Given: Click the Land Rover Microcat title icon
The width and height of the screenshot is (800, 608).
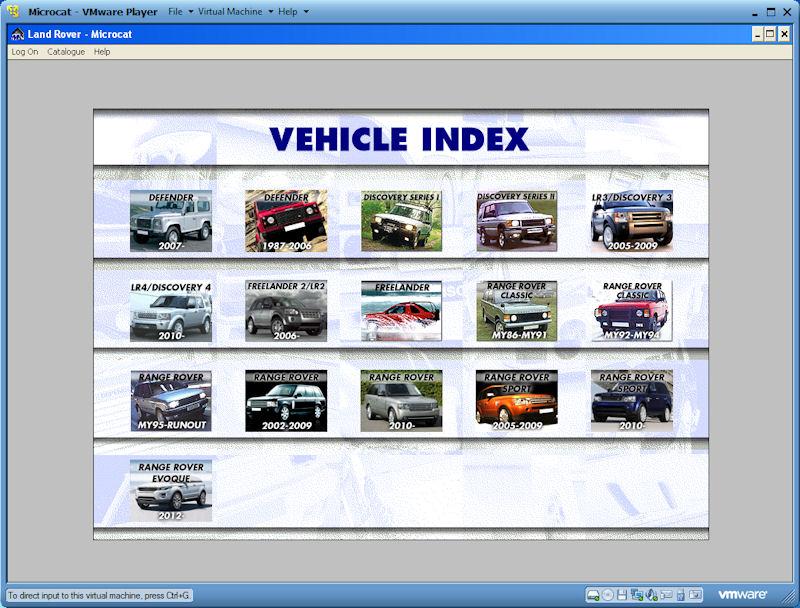Looking at the screenshot, I should click(17, 34).
